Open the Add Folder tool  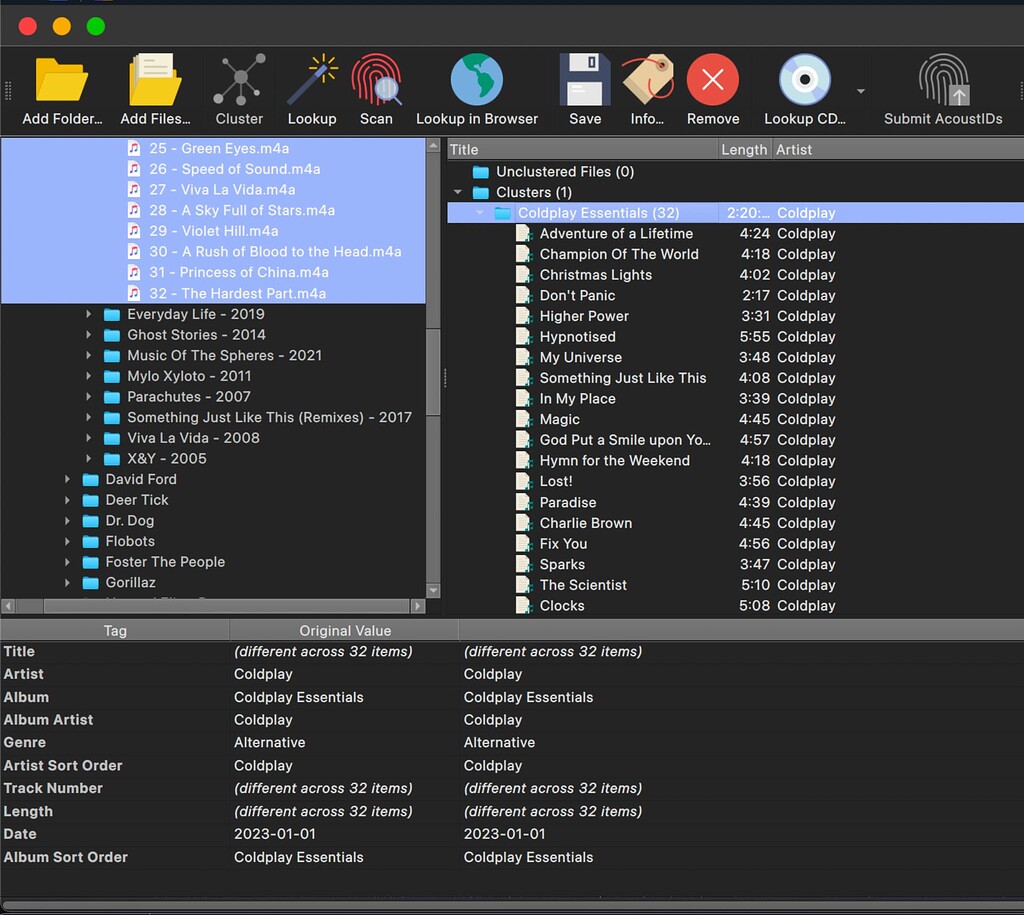[x=62, y=90]
